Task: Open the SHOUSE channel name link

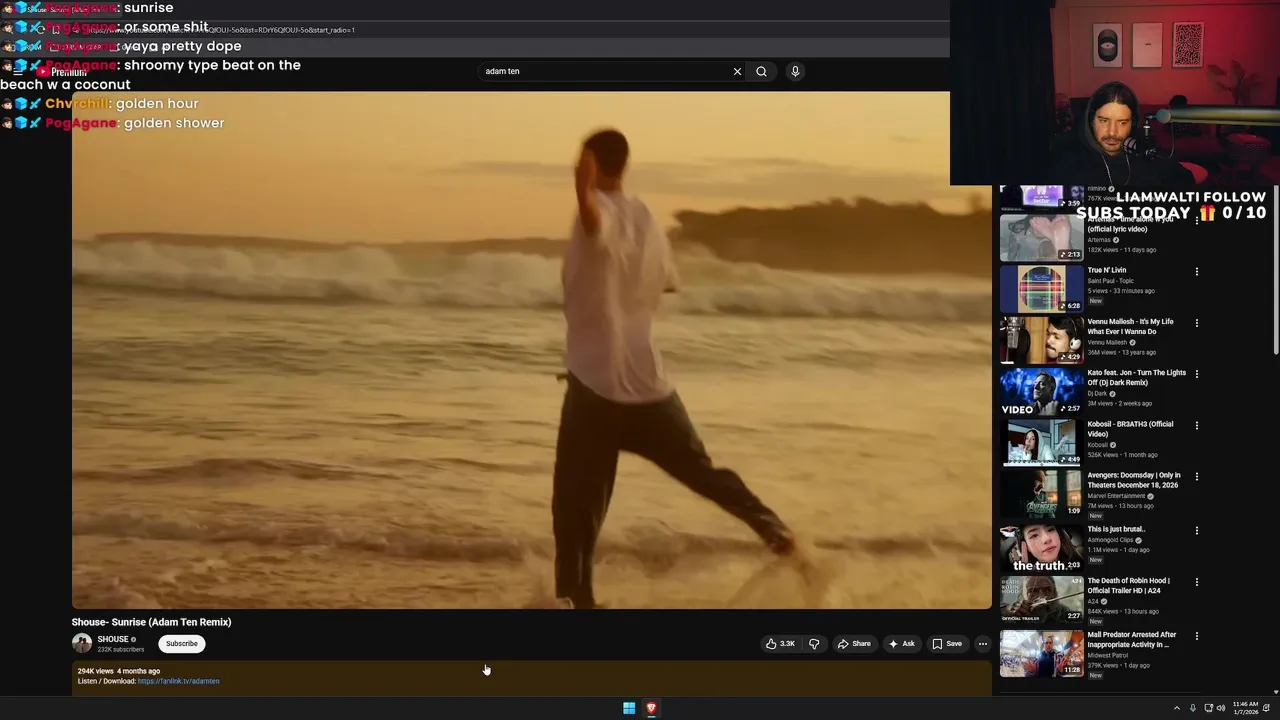Action: coord(113,639)
